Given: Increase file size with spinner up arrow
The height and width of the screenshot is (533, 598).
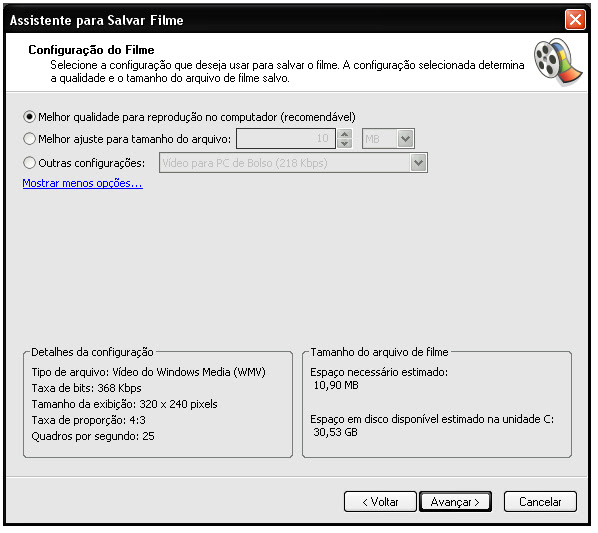Looking at the screenshot, I should (x=344, y=134).
